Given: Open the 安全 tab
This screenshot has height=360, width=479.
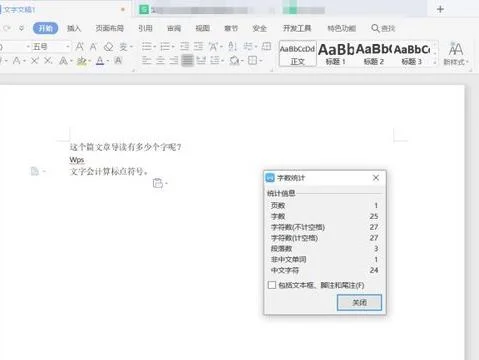Looking at the screenshot, I should tap(259, 28).
